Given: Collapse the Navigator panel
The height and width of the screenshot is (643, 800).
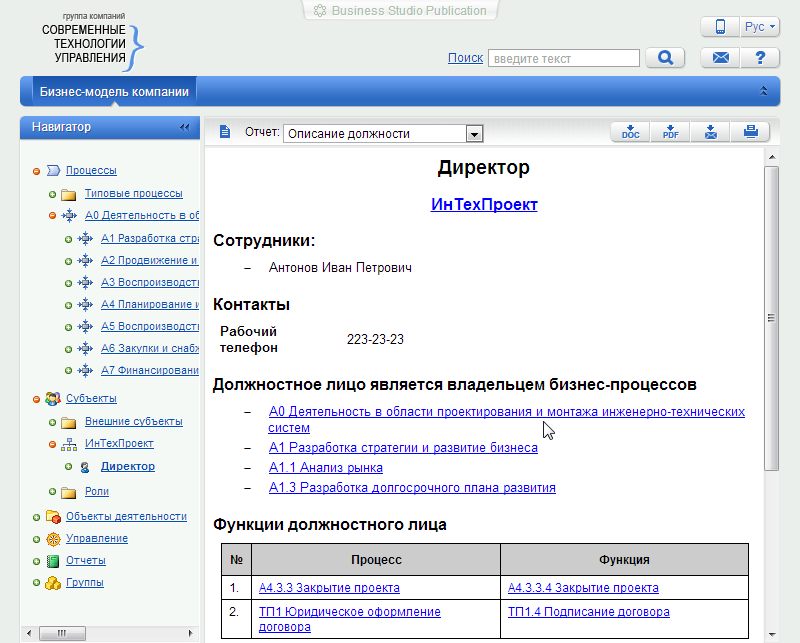Looking at the screenshot, I should (184, 127).
